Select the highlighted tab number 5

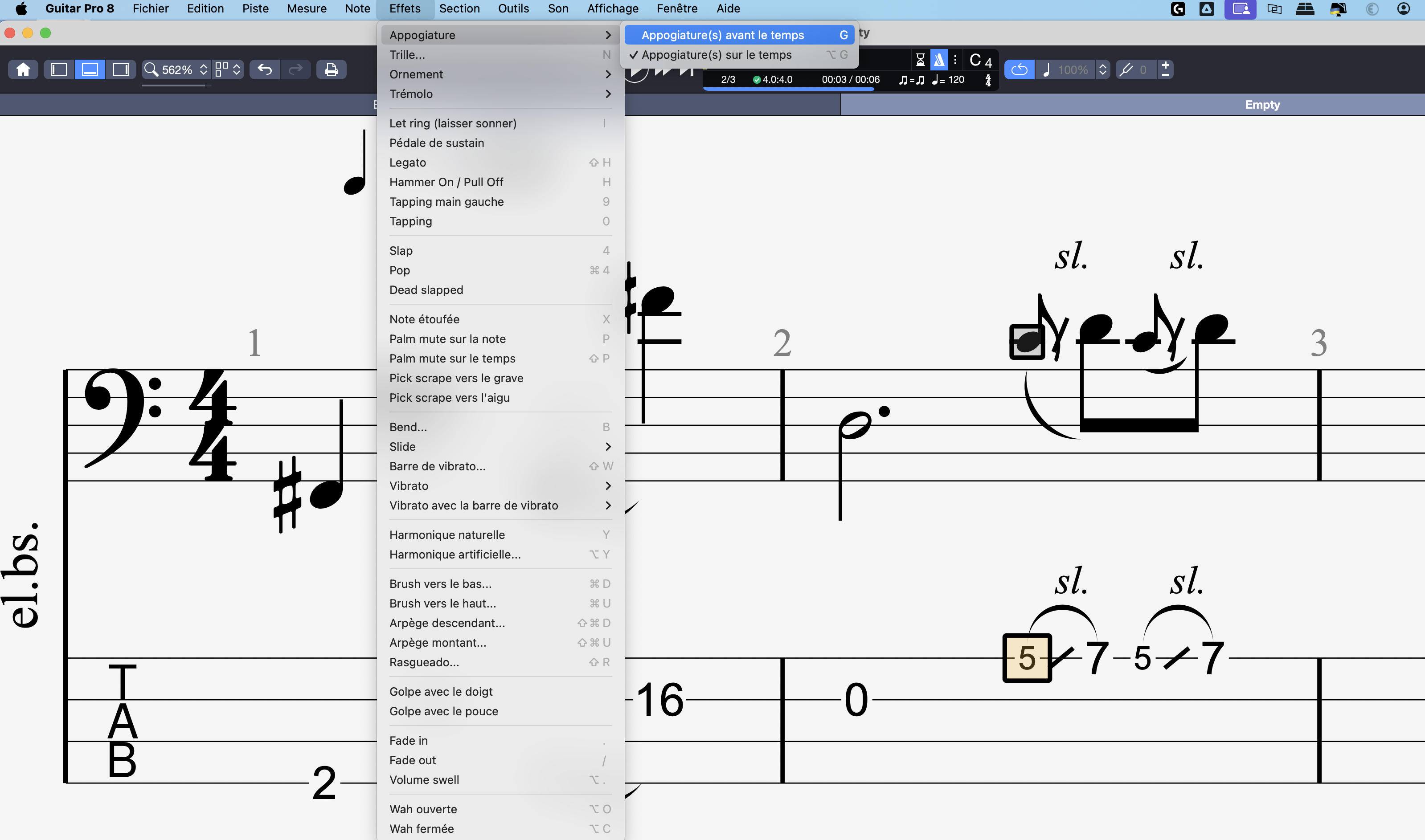(1027, 658)
